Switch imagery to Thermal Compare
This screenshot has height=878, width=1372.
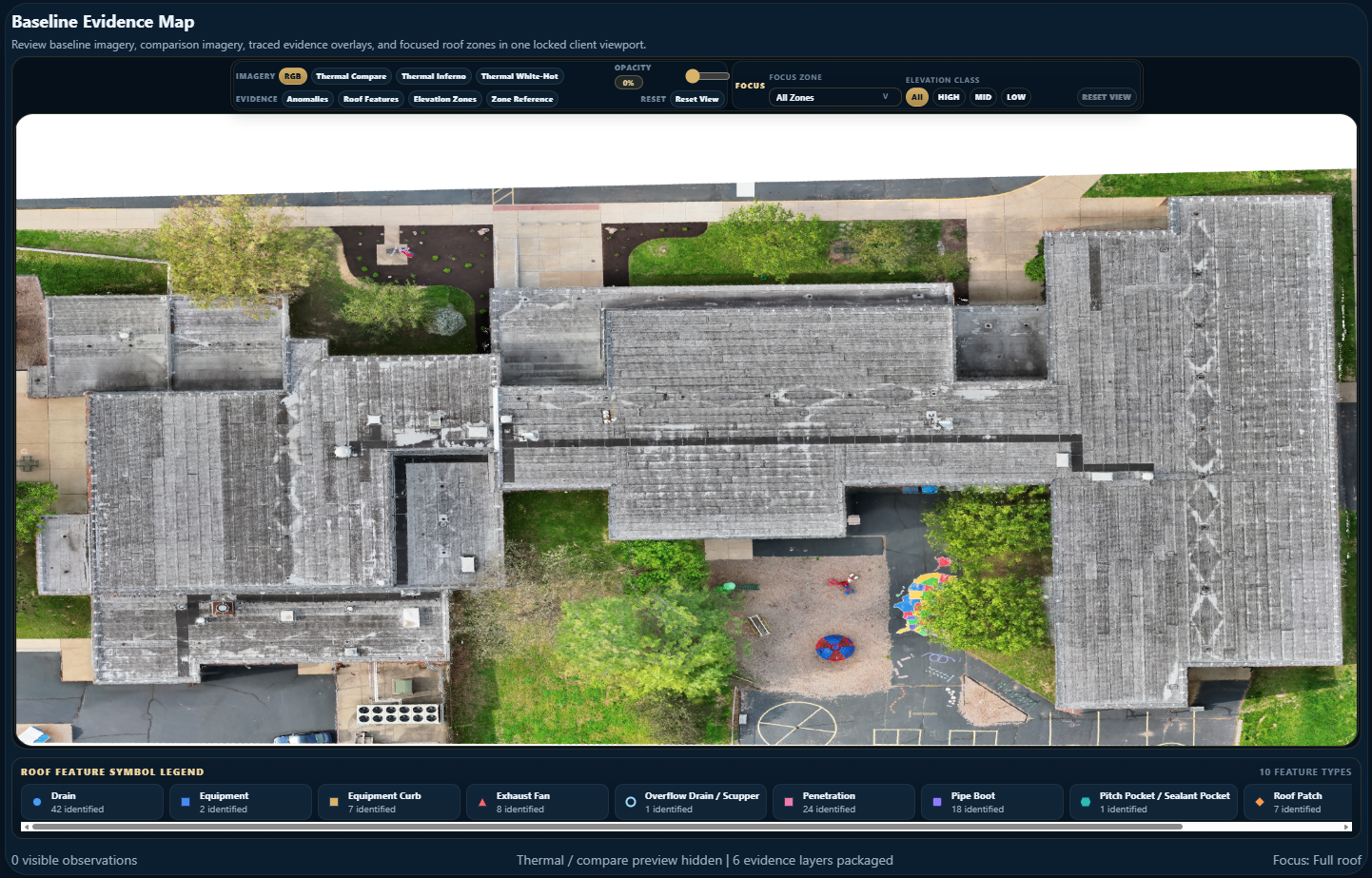pyautogui.click(x=351, y=76)
